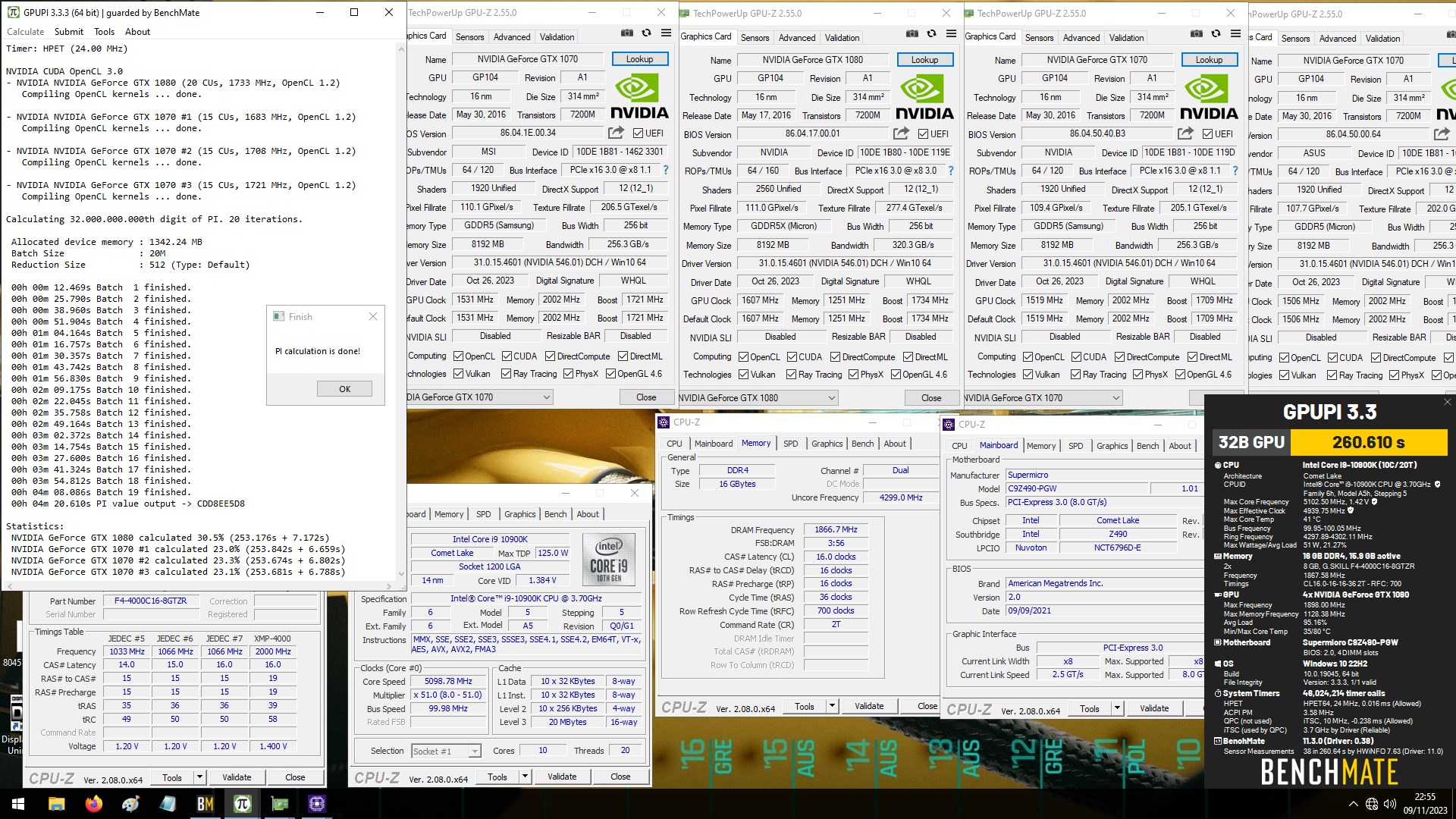Click the camera icon in GTX 1080 GPU-Z window
This screenshot has height=819, width=1456.
pos(912,34)
